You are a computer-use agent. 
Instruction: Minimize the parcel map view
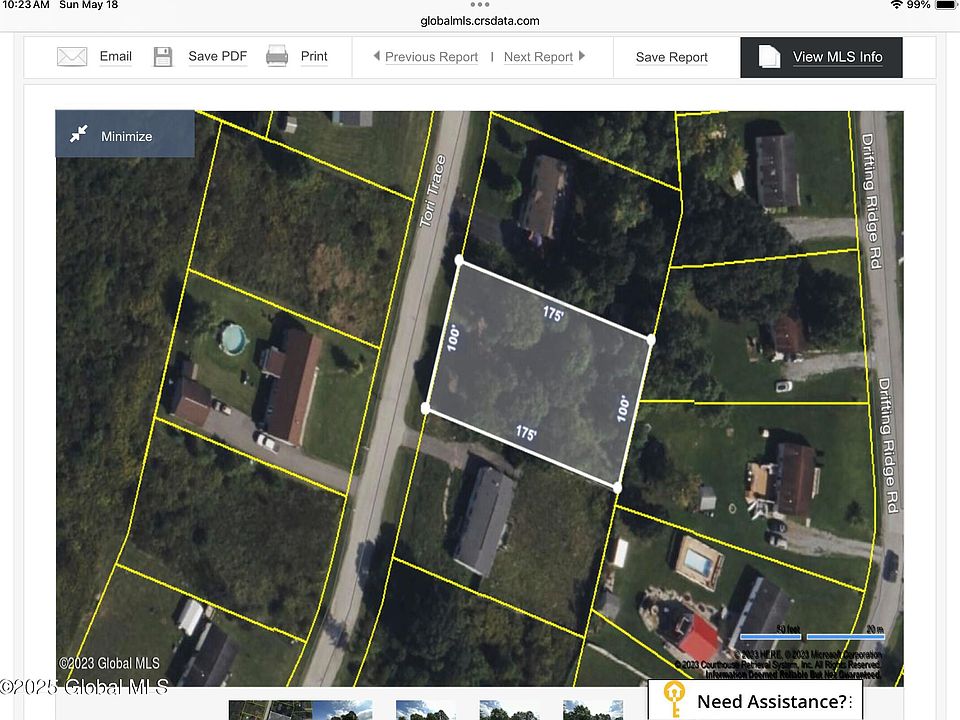tap(126, 134)
